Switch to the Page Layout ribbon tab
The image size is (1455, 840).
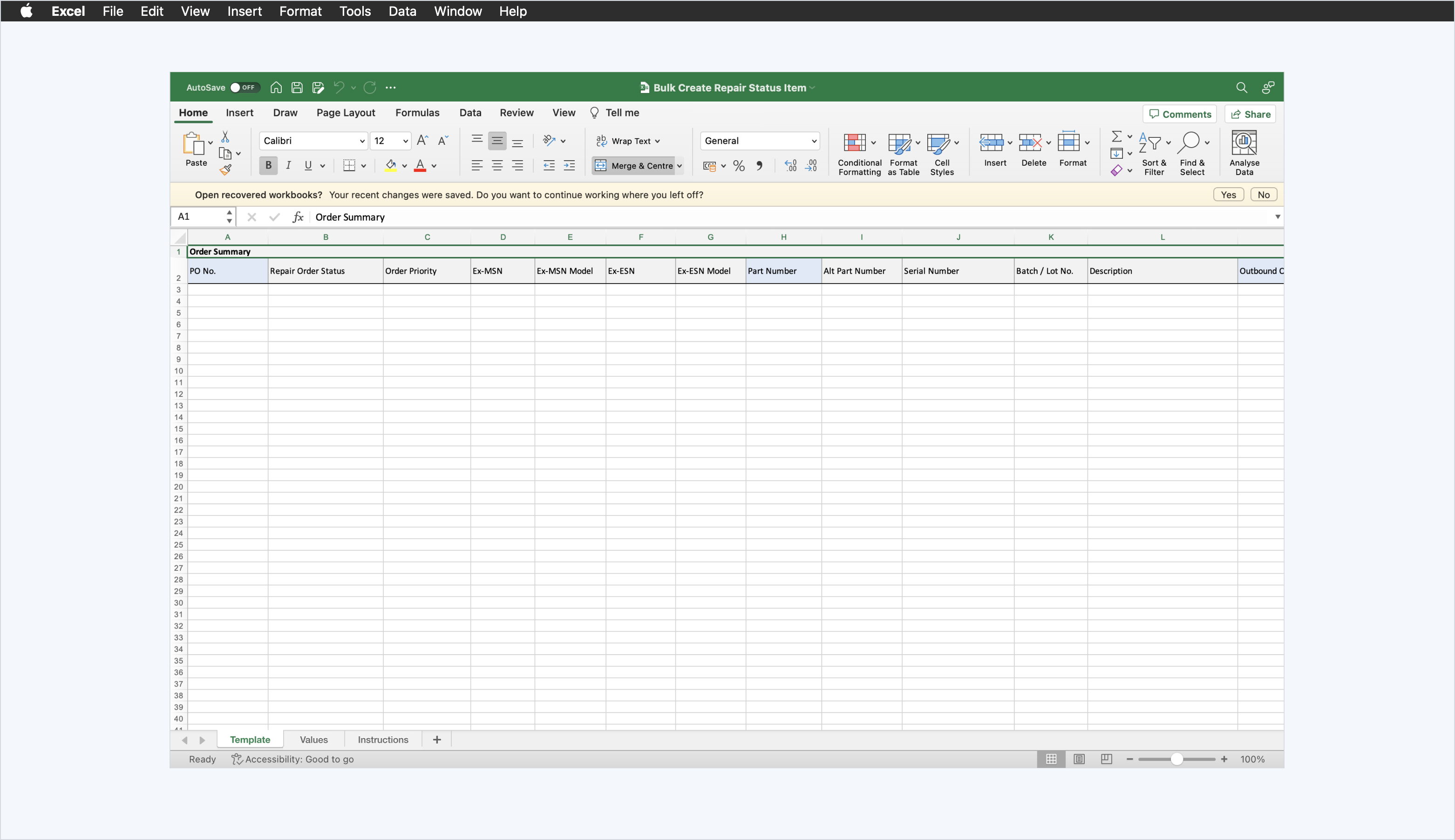(346, 113)
